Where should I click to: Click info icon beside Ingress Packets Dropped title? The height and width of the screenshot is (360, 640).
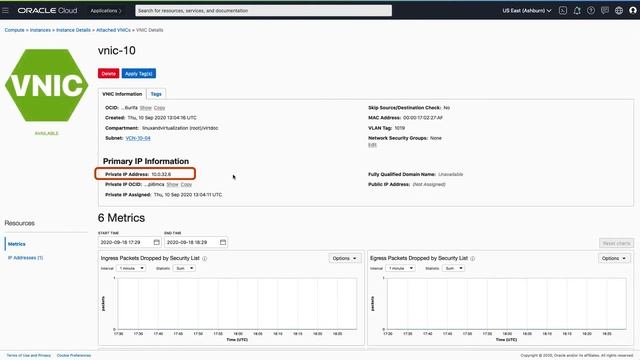coord(204,258)
